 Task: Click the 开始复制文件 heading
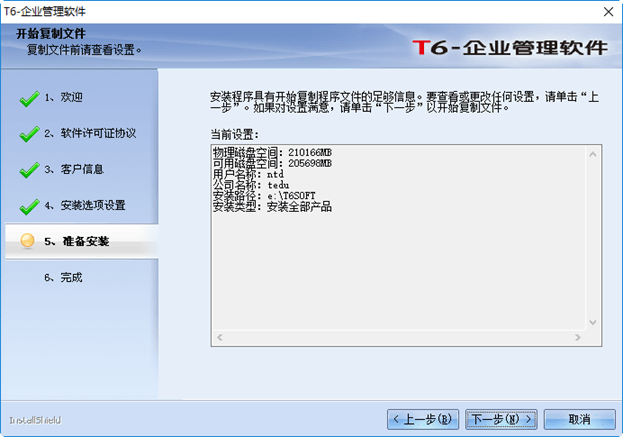(x=51, y=34)
